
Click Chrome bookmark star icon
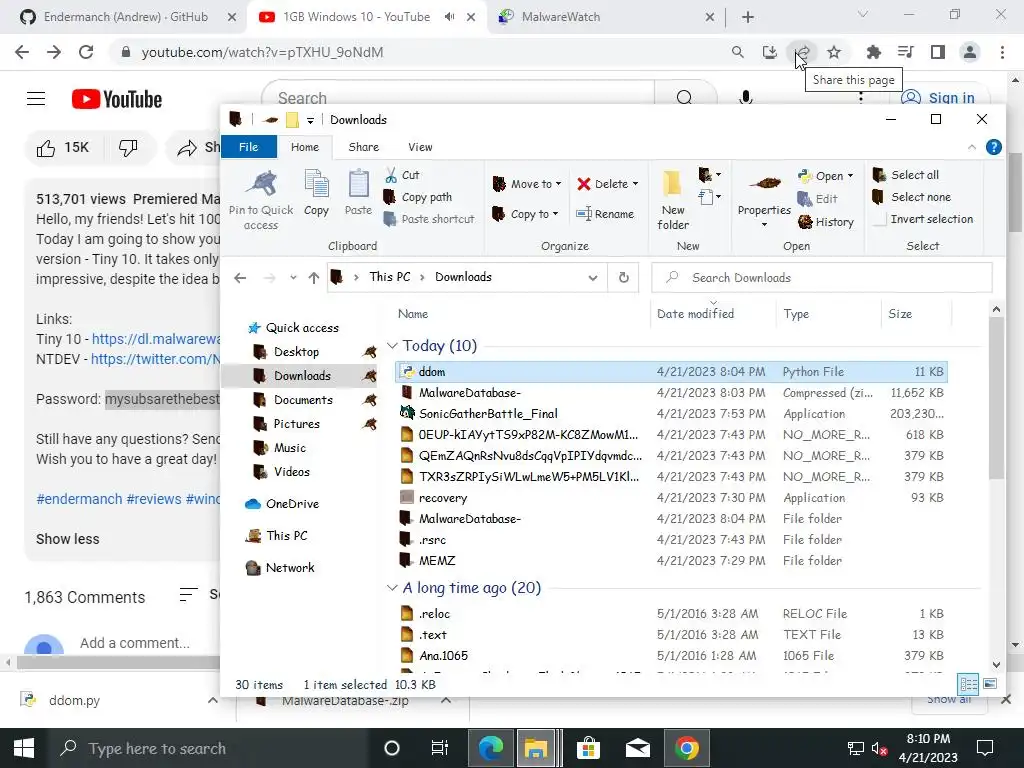(834, 52)
